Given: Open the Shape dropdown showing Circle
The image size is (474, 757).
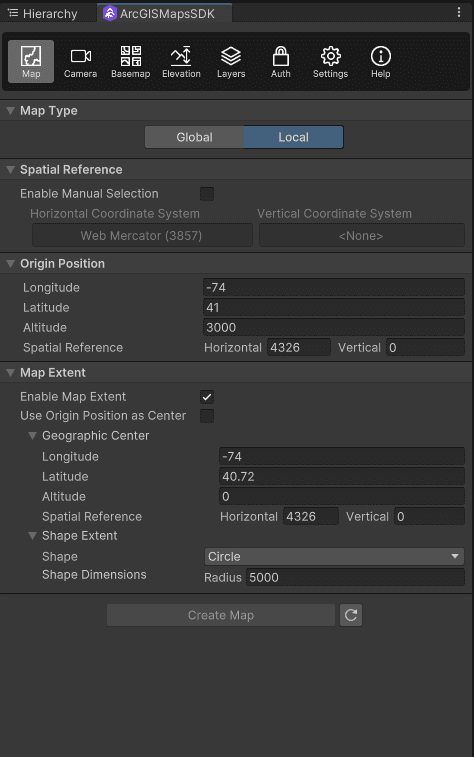Looking at the screenshot, I should (x=334, y=556).
